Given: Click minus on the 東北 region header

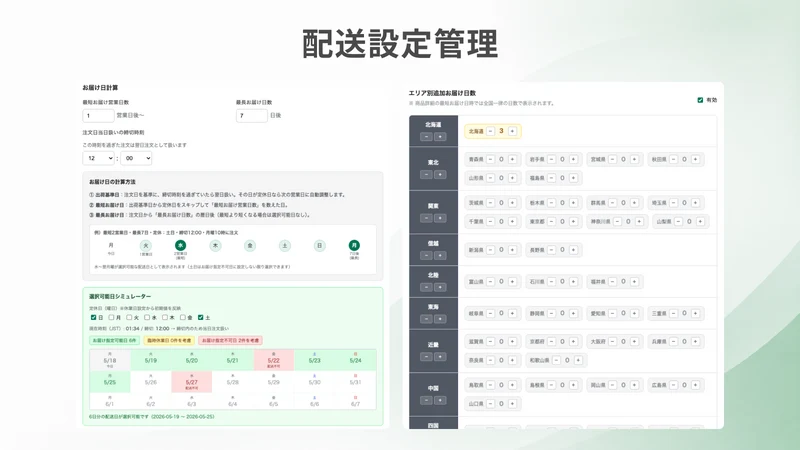Looking at the screenshot, I should pyautogui.click(x=427, y=174).
